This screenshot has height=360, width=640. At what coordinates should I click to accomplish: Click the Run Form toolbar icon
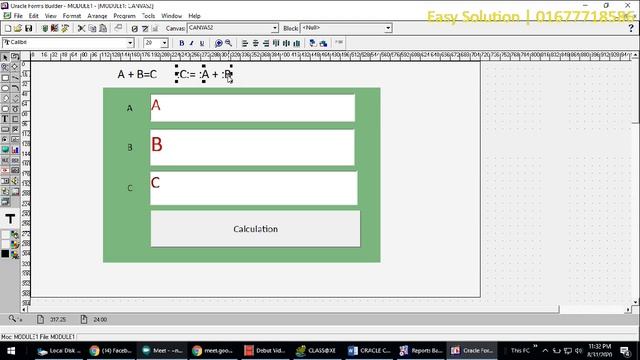[45, 28]
